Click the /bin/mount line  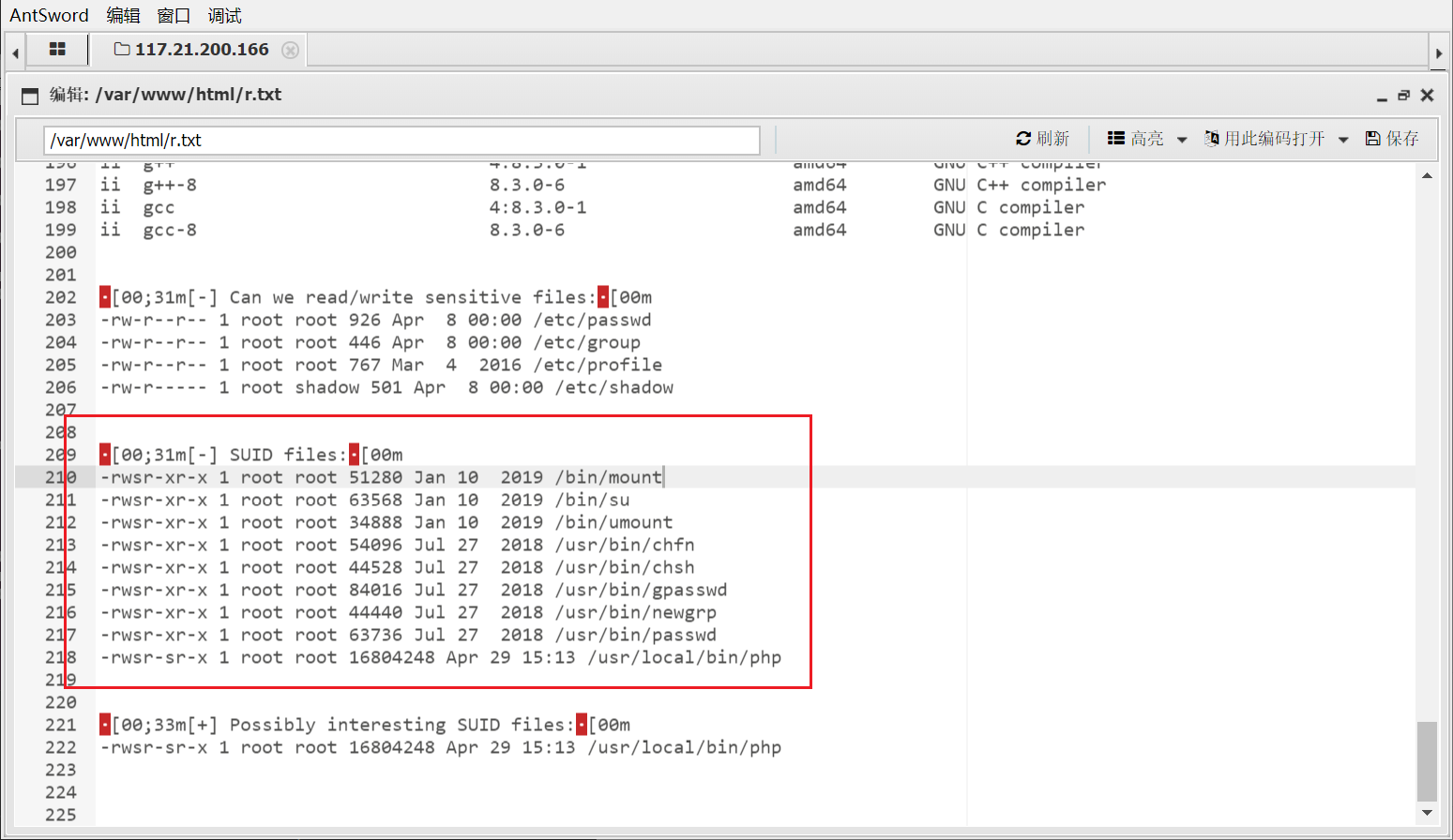click(x=381, y=477)
